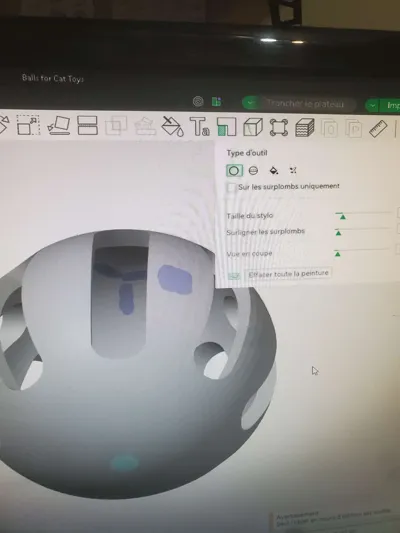Click the green and blue device icon in top bar
Viewport: 400px width, 533px height.
216,101
